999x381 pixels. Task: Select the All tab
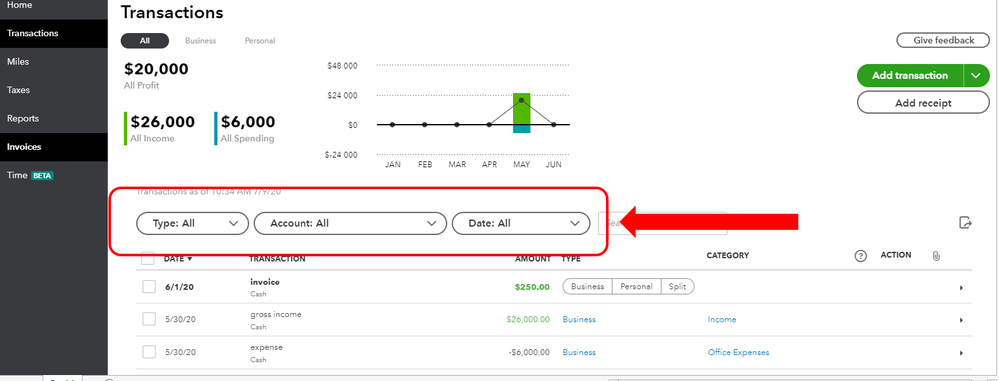click(145, 41)
